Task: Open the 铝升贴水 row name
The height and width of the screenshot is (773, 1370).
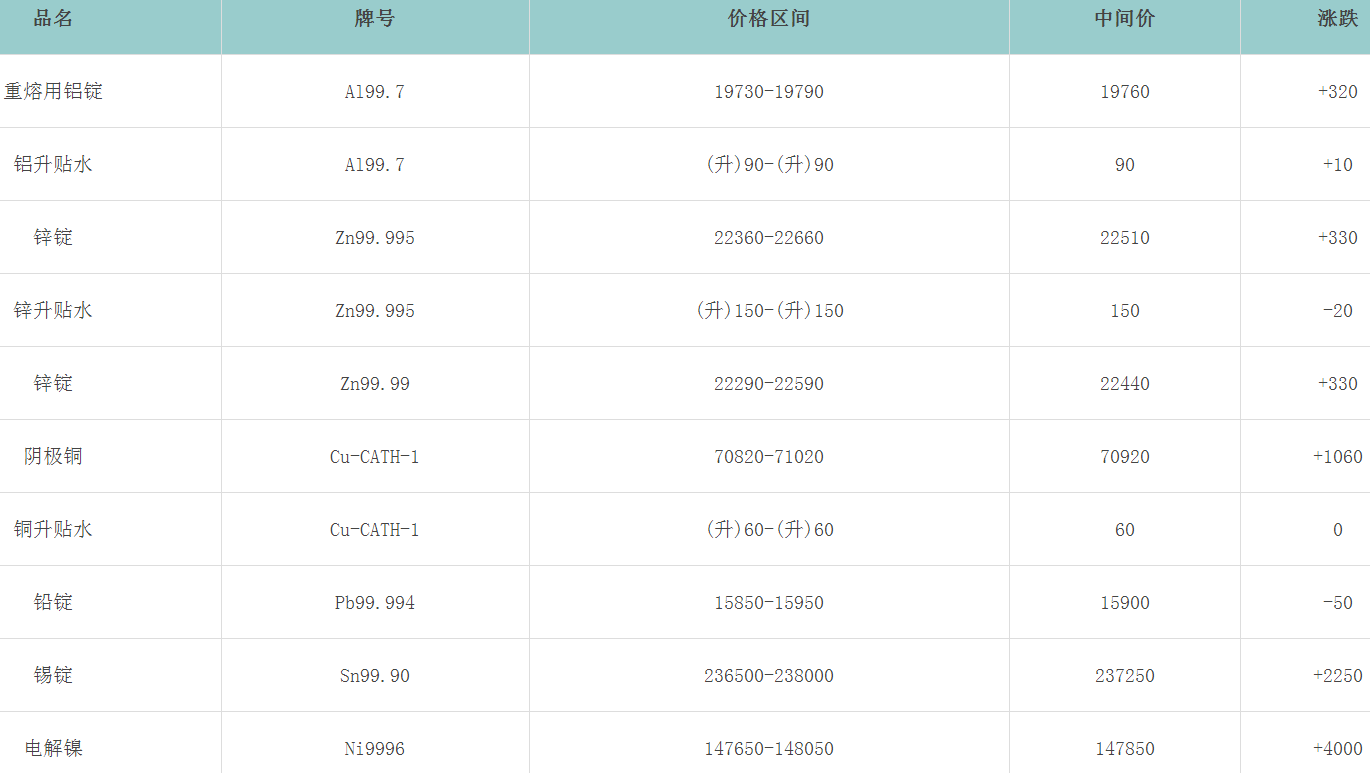Action: coord(53,165)
